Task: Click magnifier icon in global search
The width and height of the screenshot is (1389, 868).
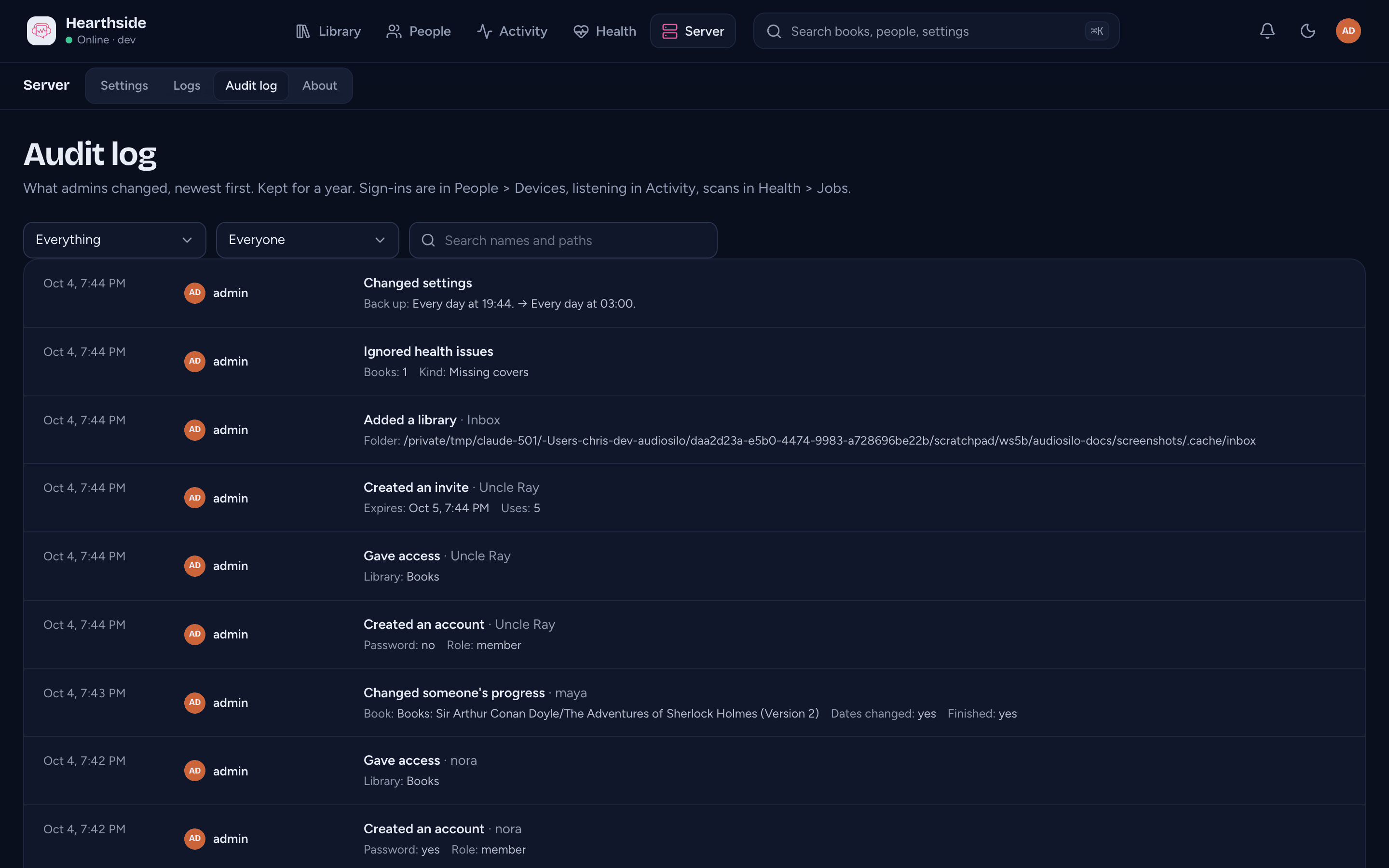Action: (x=774, y=31)
